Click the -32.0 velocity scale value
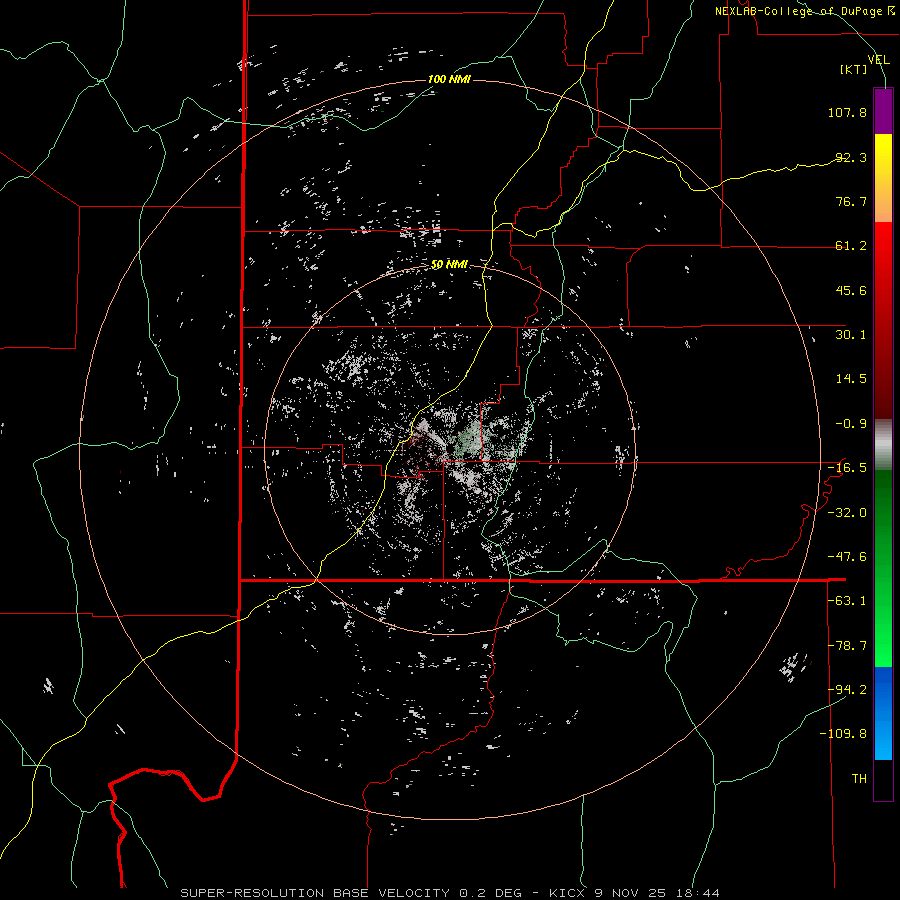This screenshot has height=900, width=900. [x=847, y=512]
